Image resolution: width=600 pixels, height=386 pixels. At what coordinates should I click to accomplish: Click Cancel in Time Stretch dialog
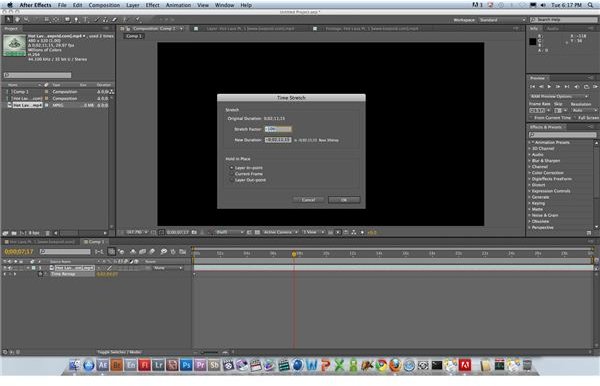308,200
